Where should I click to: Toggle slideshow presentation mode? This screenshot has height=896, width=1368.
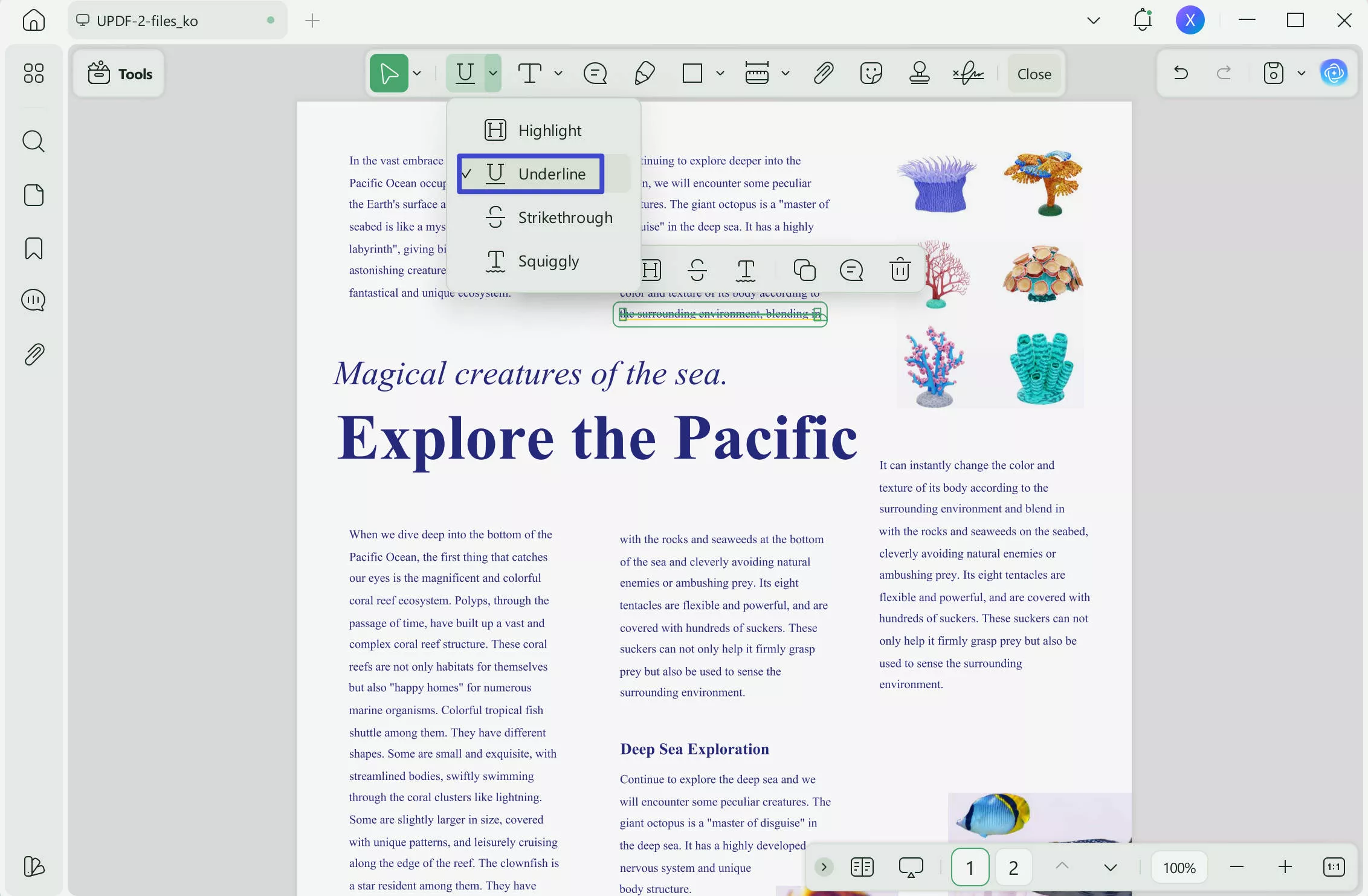(911, 867)
